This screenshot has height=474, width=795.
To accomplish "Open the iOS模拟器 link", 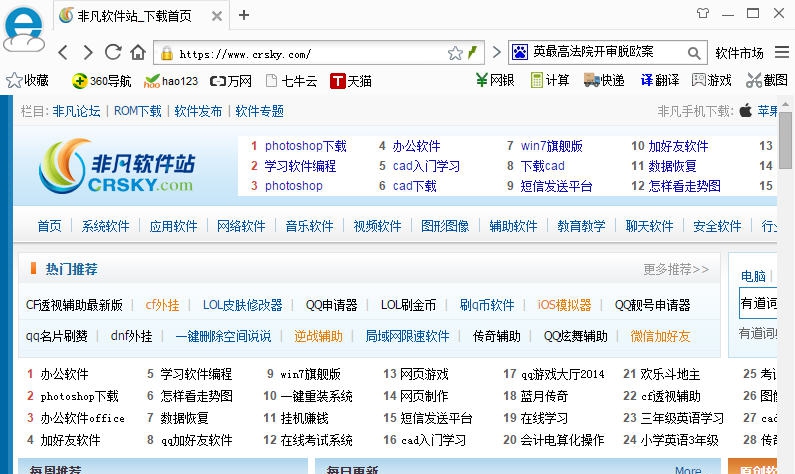I will click(564, 305).
